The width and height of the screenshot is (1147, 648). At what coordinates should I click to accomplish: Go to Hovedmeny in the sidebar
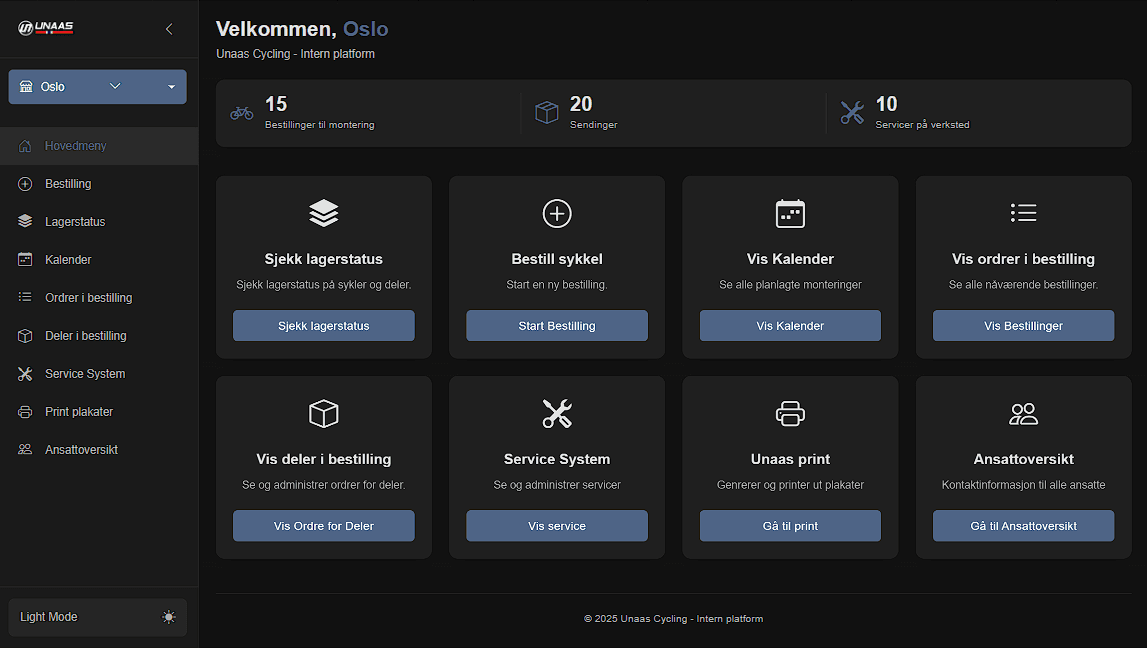click(99, 146)
